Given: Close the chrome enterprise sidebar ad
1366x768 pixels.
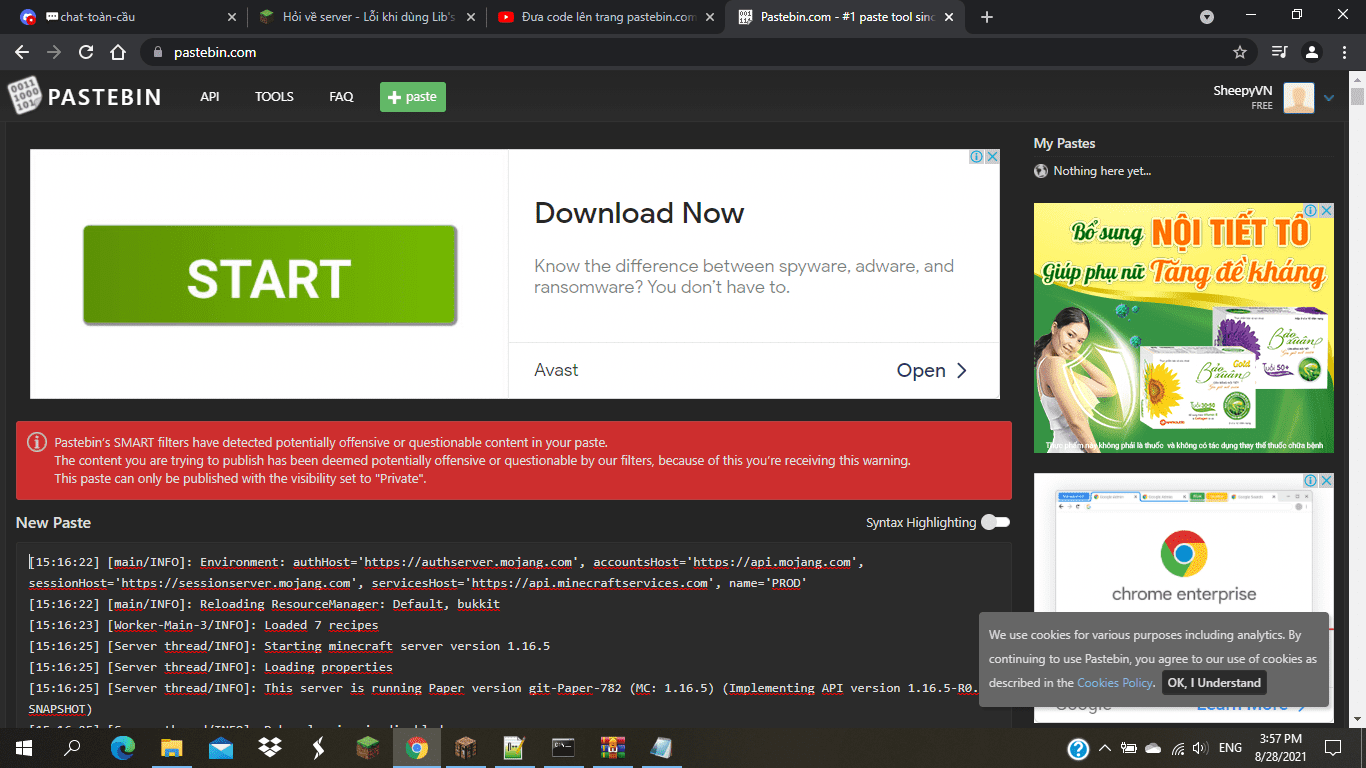Looking at the screenshot, I should 1326,481.
